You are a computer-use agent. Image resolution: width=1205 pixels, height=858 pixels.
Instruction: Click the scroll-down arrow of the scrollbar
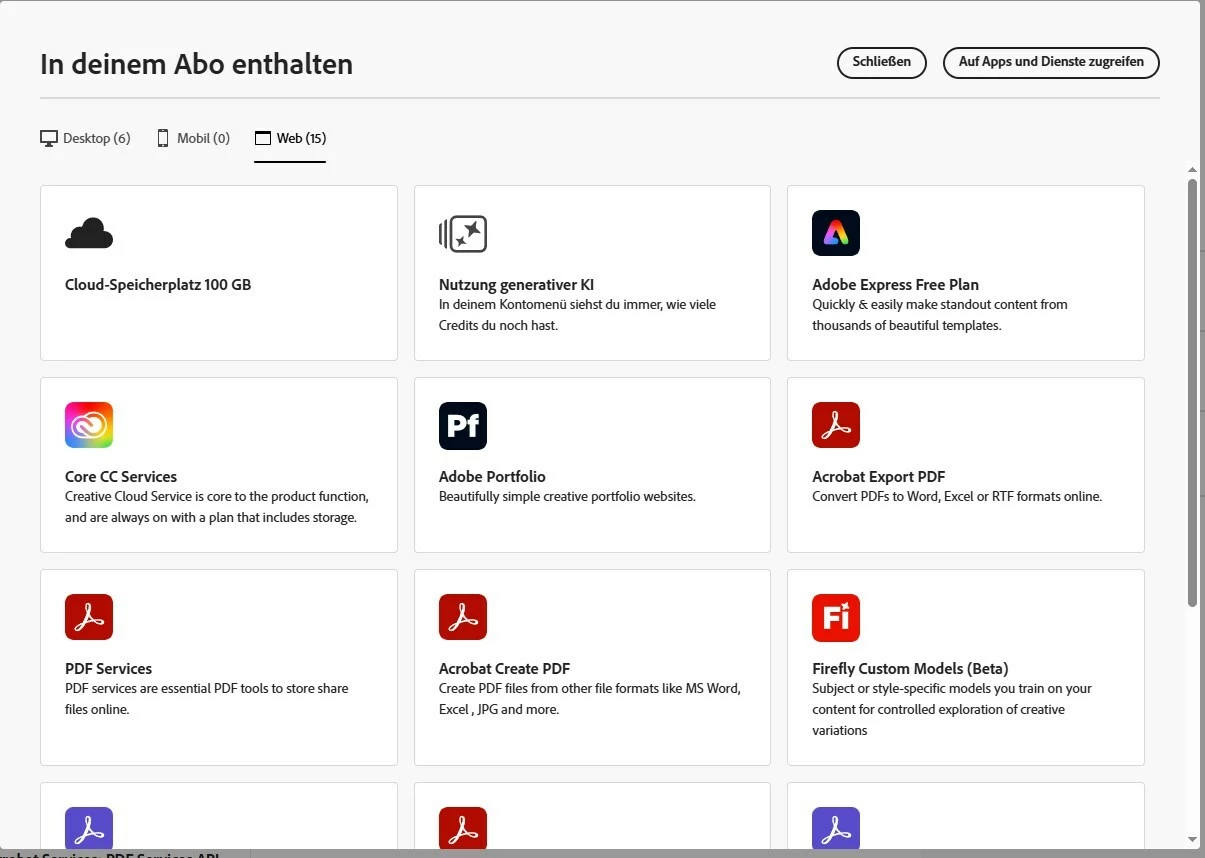[x=1192, y=839]
